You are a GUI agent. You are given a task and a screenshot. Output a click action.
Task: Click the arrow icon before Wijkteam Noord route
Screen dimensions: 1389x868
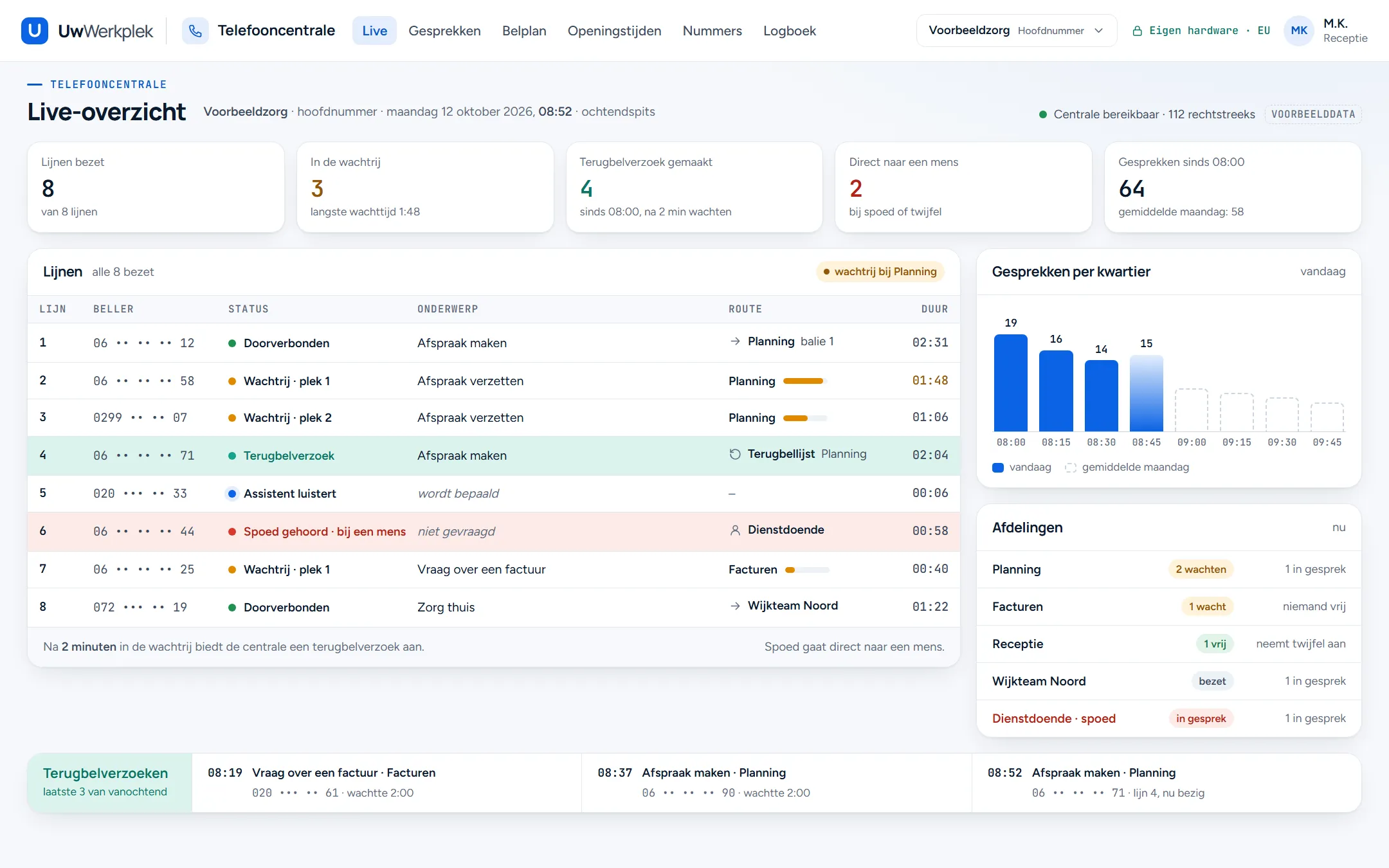[735, 606]
